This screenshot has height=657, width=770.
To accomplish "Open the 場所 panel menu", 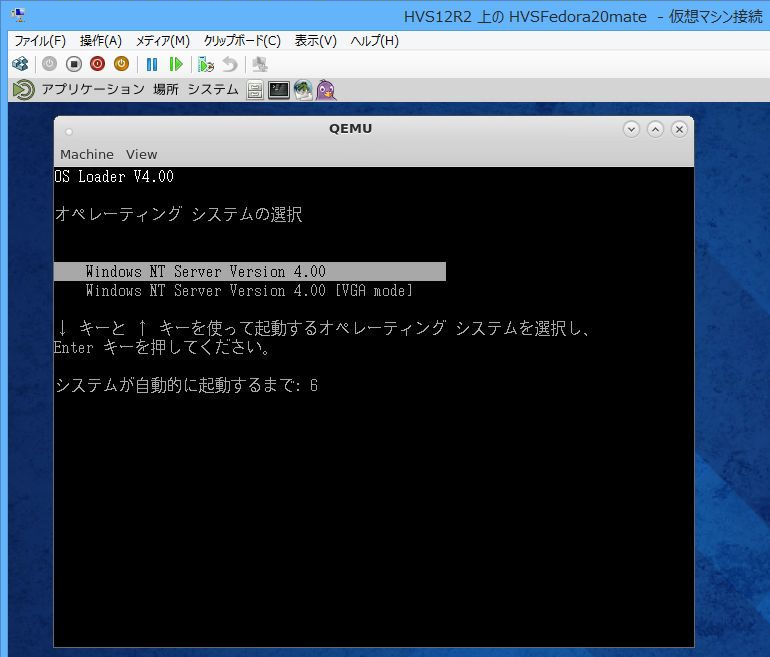I will [x=166, y=89].
